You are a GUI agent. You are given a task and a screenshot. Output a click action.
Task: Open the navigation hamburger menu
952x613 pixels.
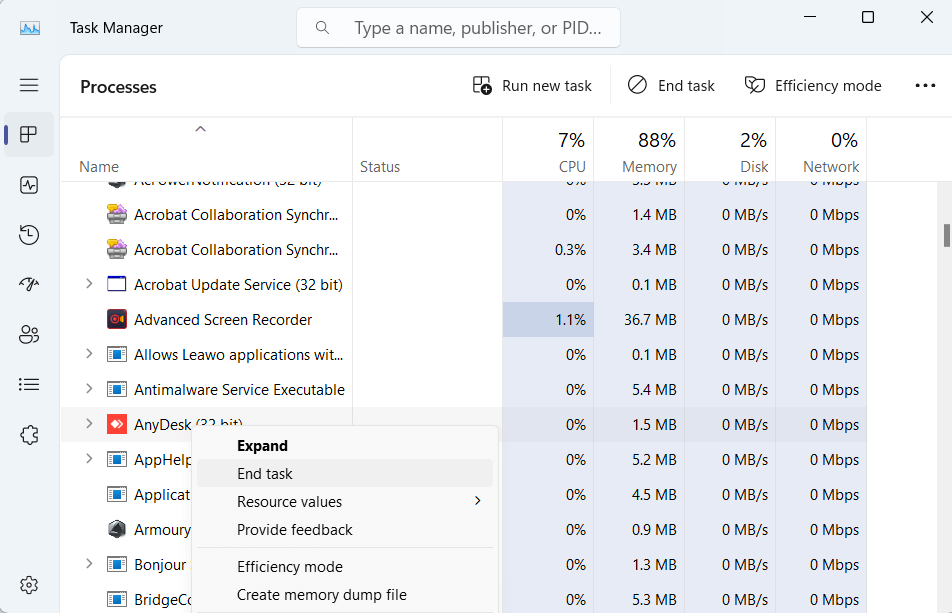[29, 85]
